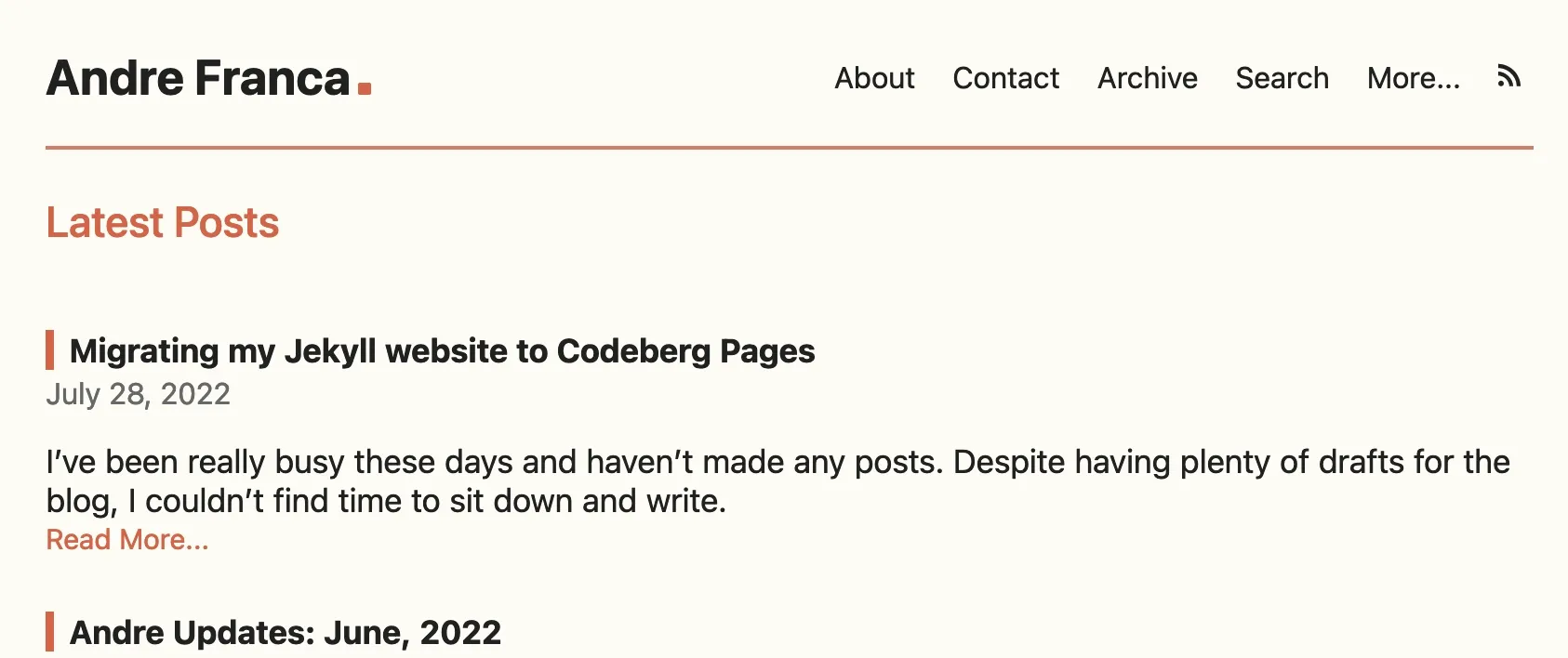The width and height of the screenshot is (1568, 658).
Task: Open the Andre Updates: June, 2022 post
Action: [x=286, y=633]
